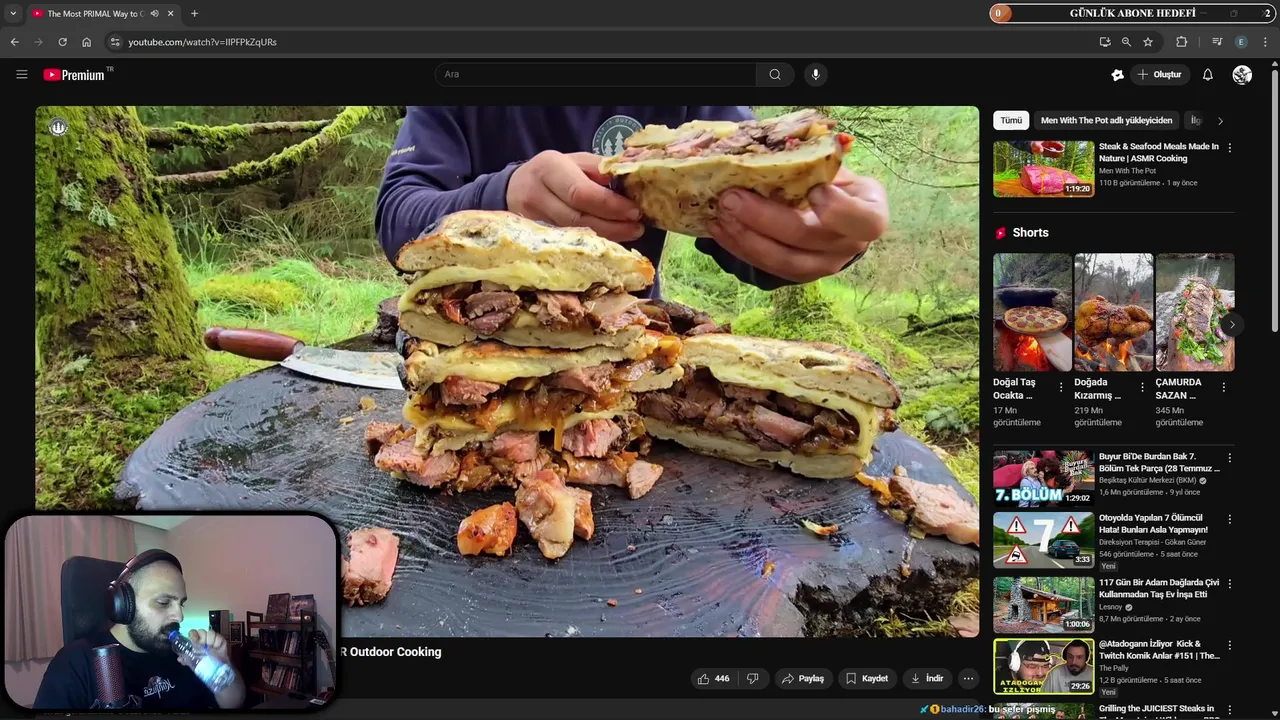Open browser profile E avatar
Image resolution: width=1280 pixels, height=720 pixels.
pos(1241,42)
